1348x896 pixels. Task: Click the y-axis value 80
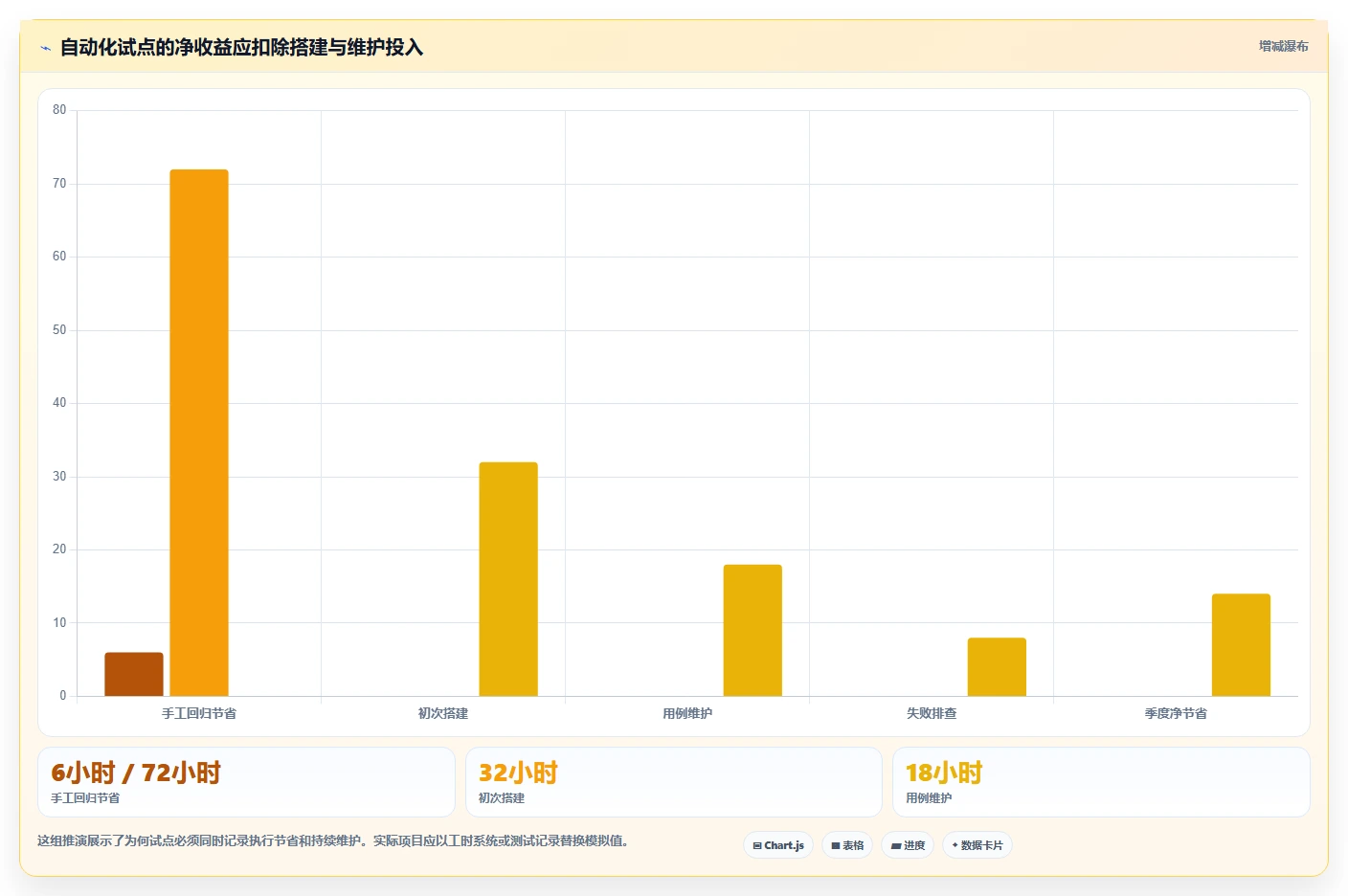(x=59, y=110)
